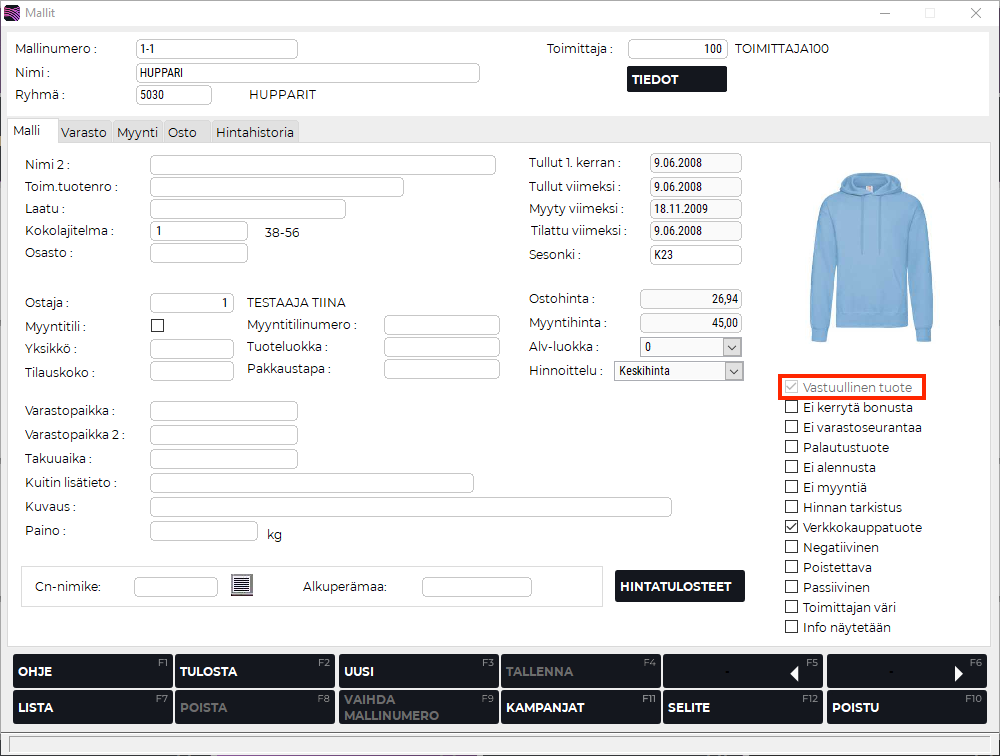Expand the Hinnoittelu dropdown list
The width and height of the screenshot is (1000, 756).
click(733, 371)
